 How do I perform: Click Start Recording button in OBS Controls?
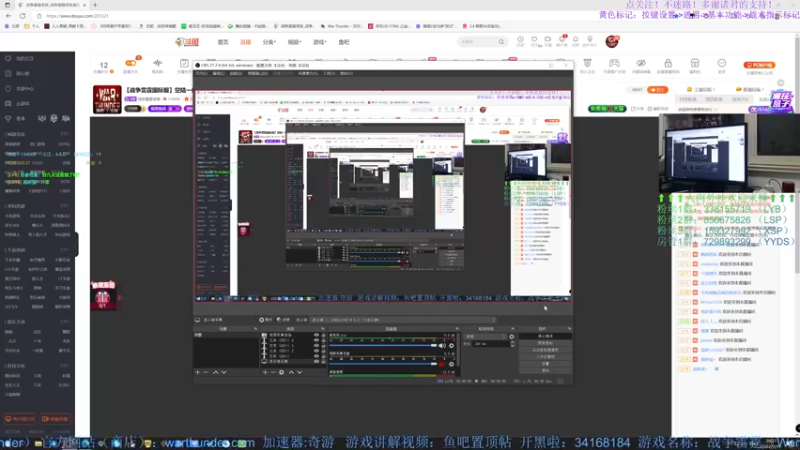pyautogui.click(x=545, y=343)
